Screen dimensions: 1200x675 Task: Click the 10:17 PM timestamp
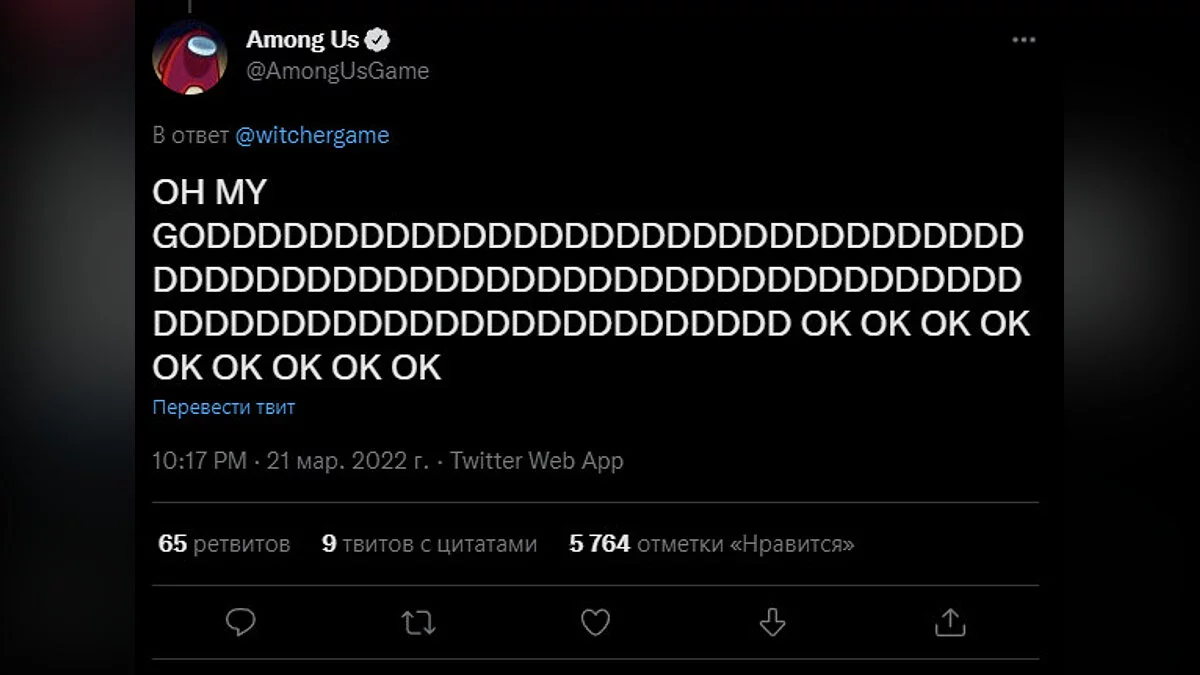click(199, 461)
